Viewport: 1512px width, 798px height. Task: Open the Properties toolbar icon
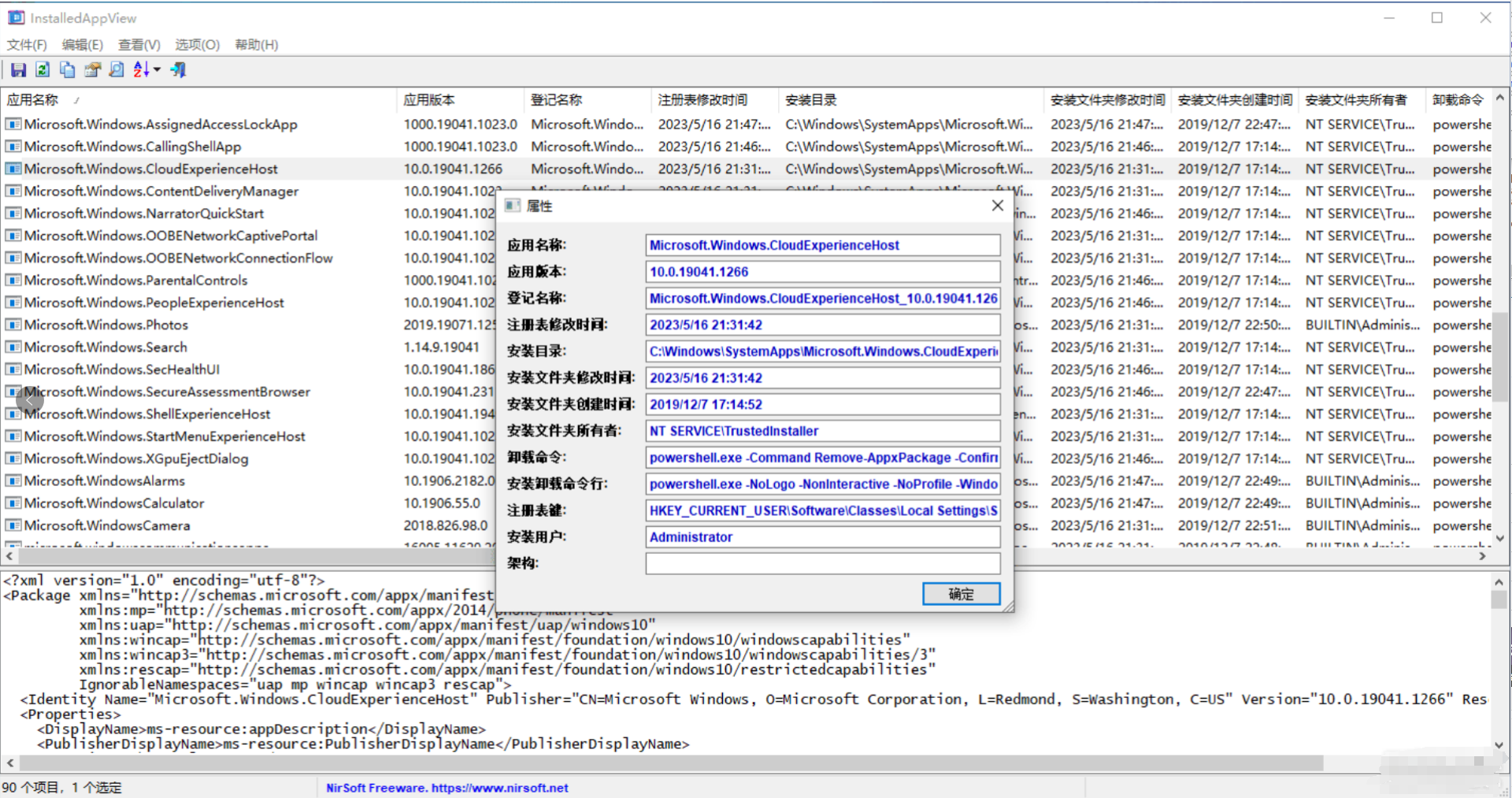(91, 69)
